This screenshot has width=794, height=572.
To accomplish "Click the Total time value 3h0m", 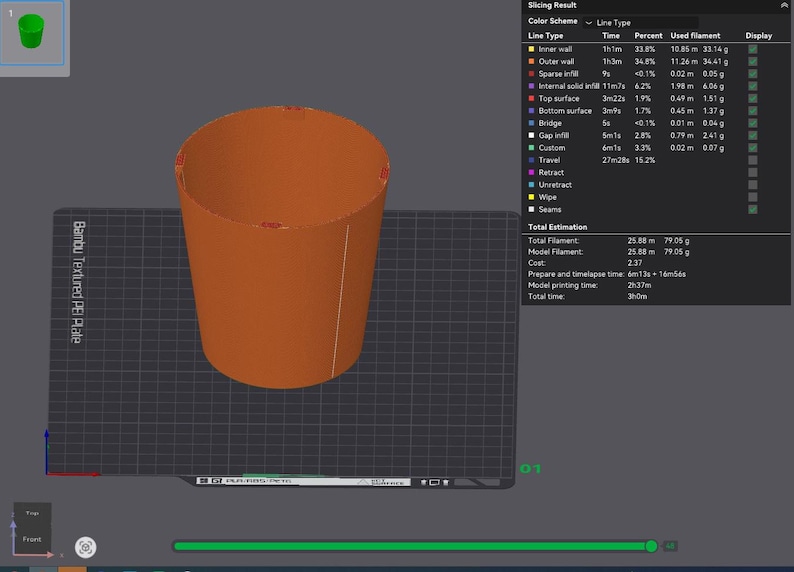I will [637, 296].
